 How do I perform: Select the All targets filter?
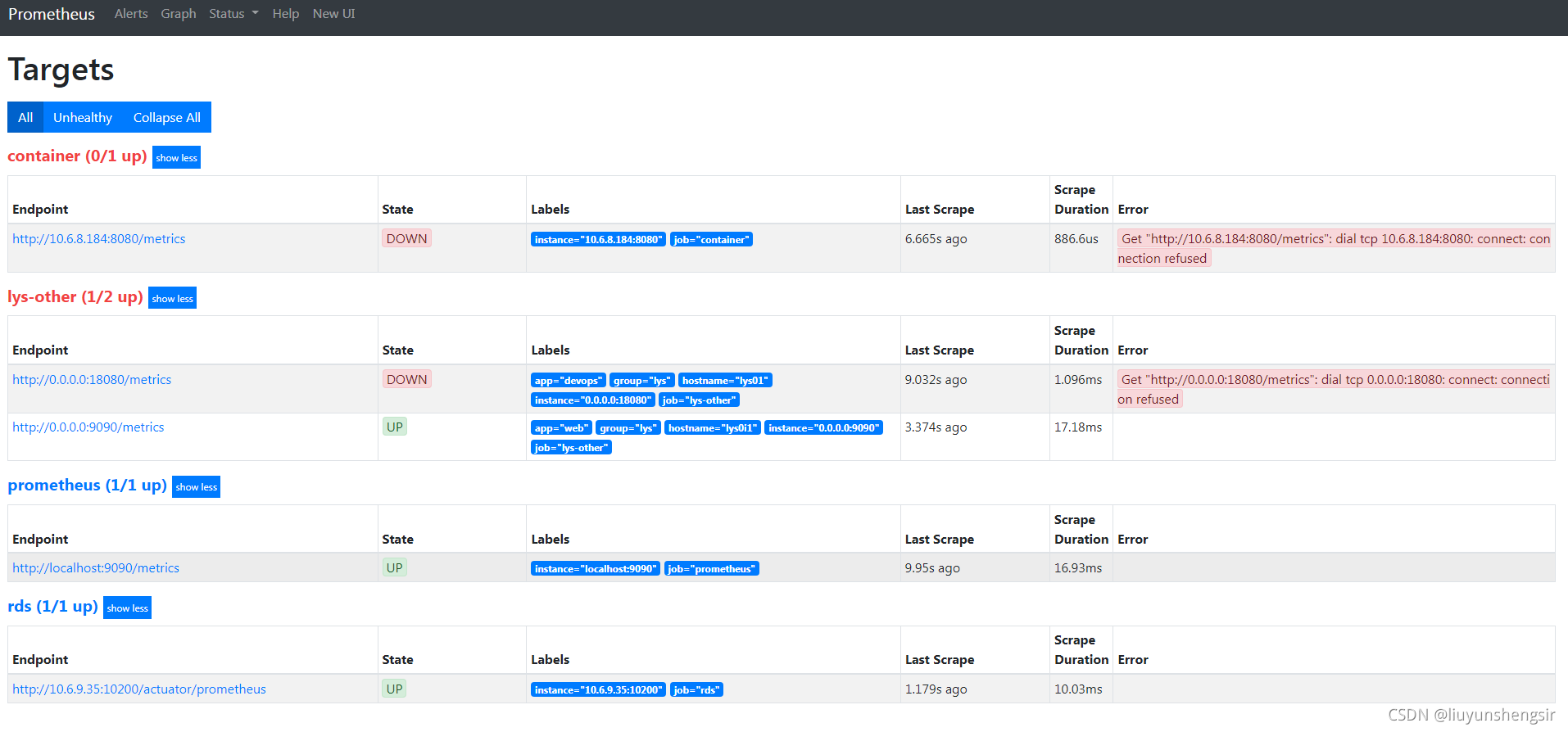[25, 117]
